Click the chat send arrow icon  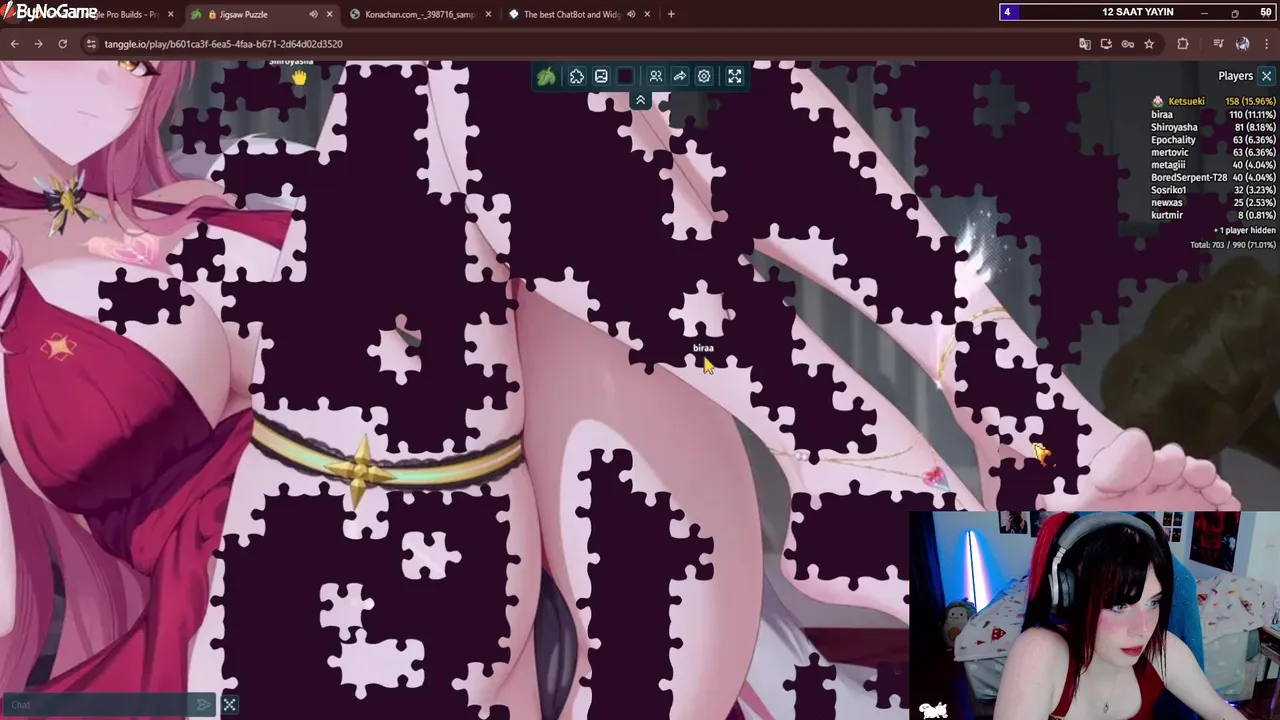(x=203, y=705)
